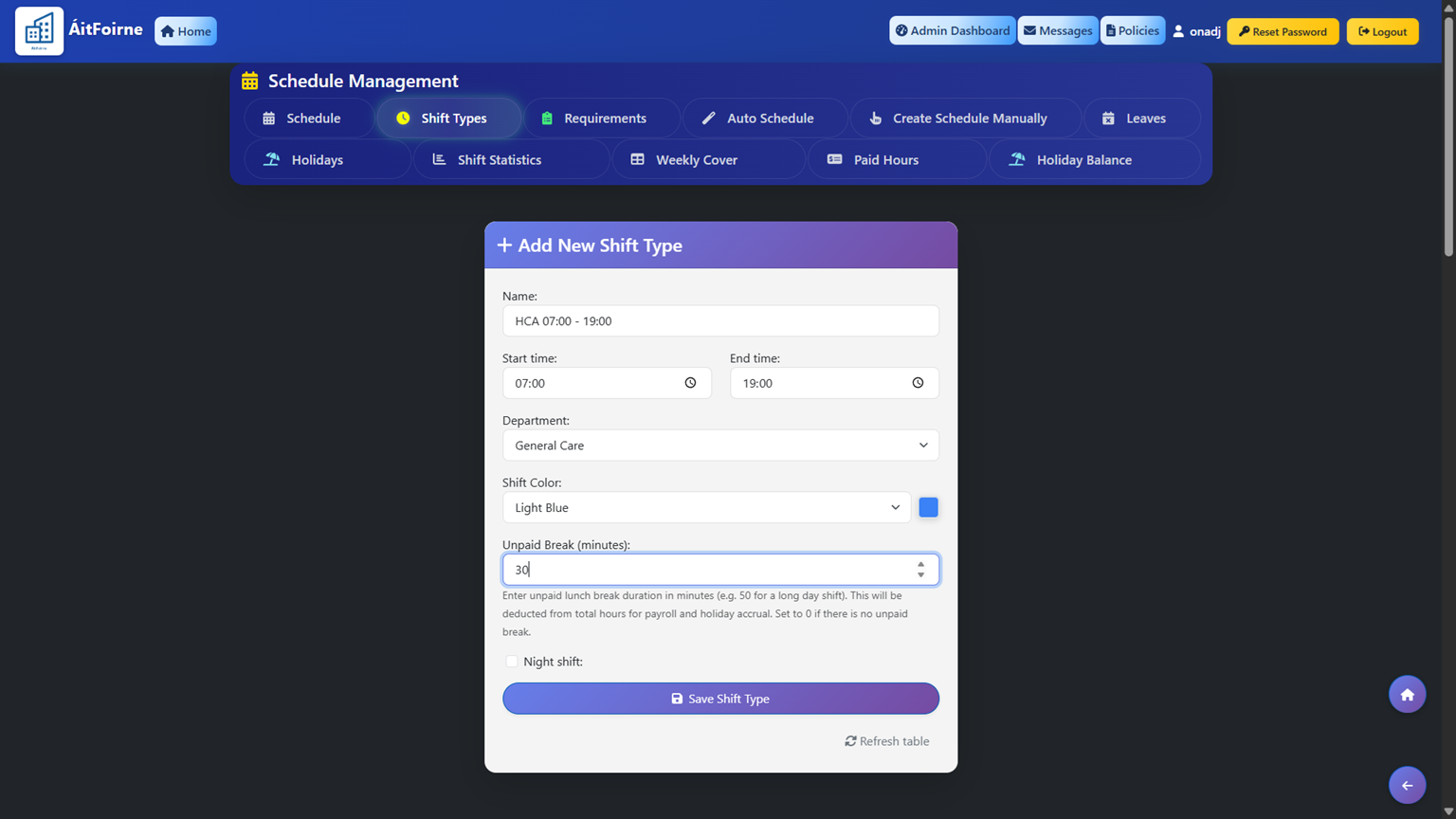Open the Policies page
The height and width of the screenshot is (819, 1456).
tap(1133, 31)
